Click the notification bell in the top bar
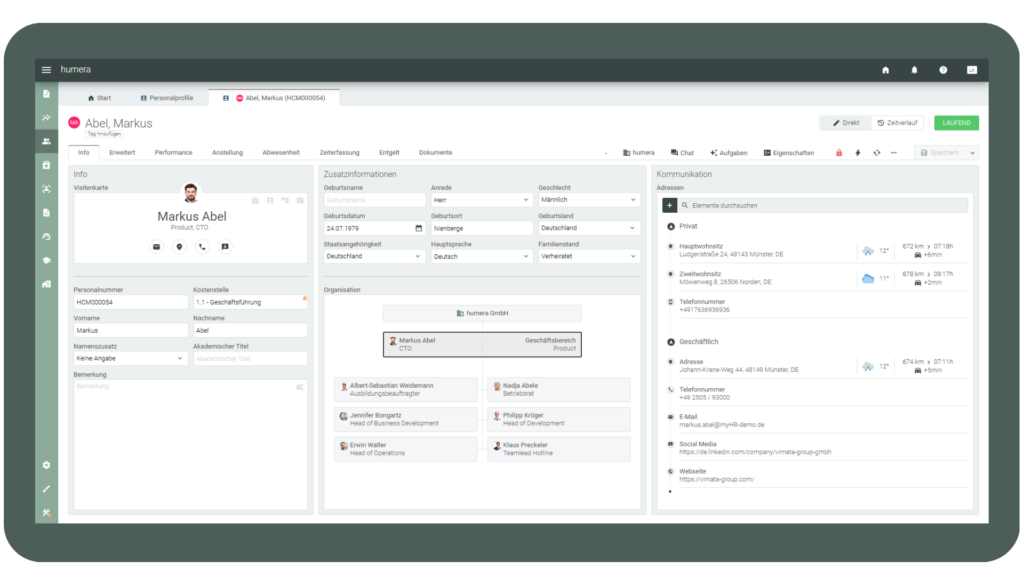This screenshot has width=1024, height=585. coord(914,70)
